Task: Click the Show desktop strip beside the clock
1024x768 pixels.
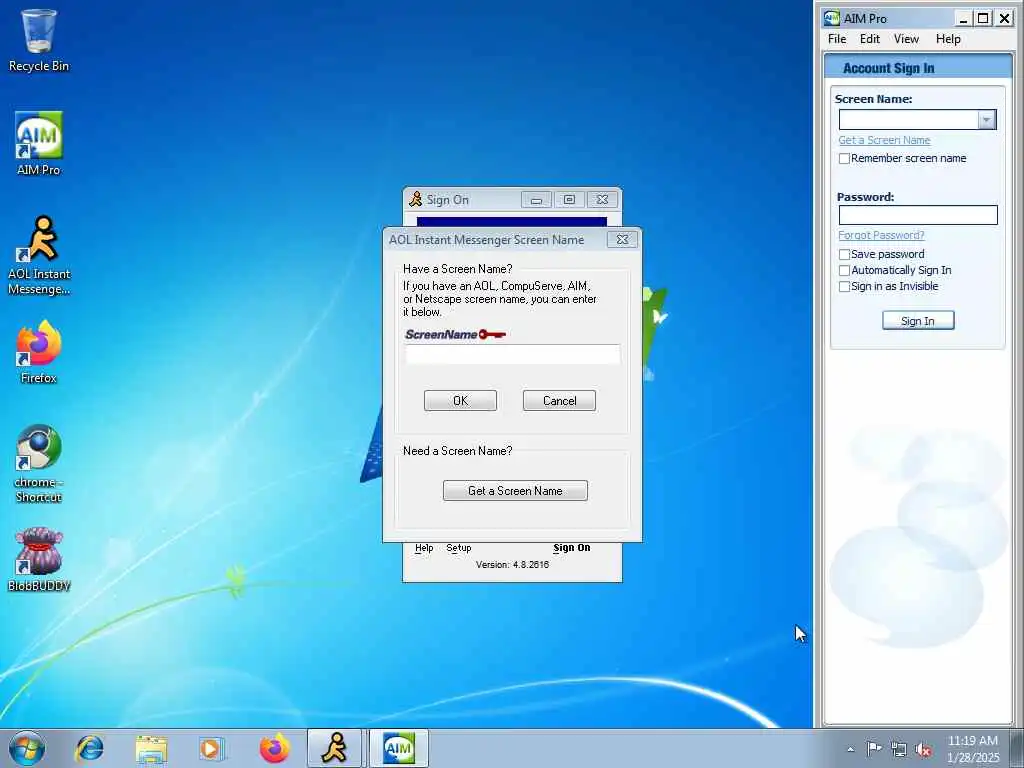Action: click(1017, 749)
